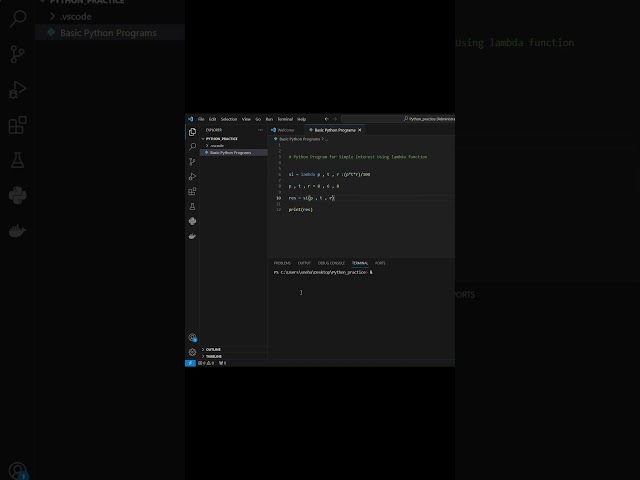This screenshot has height=480, width=640.
Task: Click the print(res) line
Action: coord(300,209)
